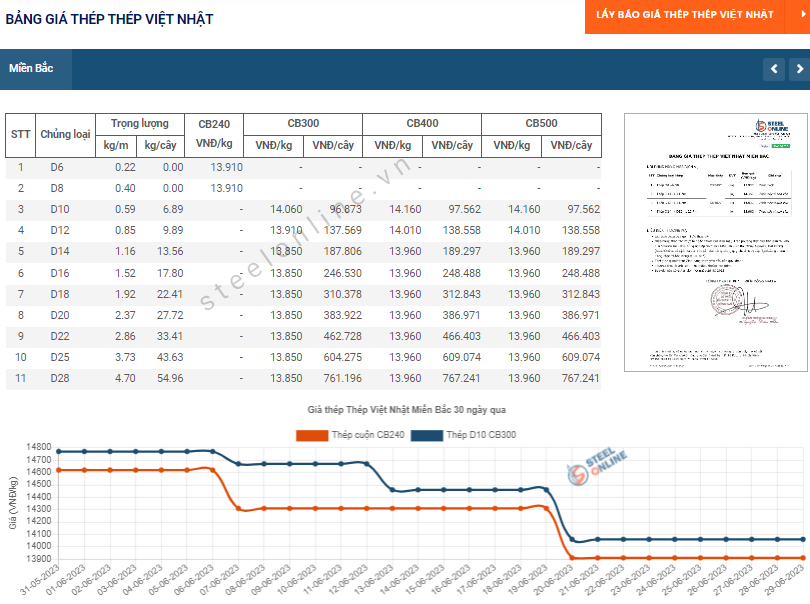Screen dimensions: 810x604
Task: Open the price quote document thumbnail
Action: [x=715, y=242]
